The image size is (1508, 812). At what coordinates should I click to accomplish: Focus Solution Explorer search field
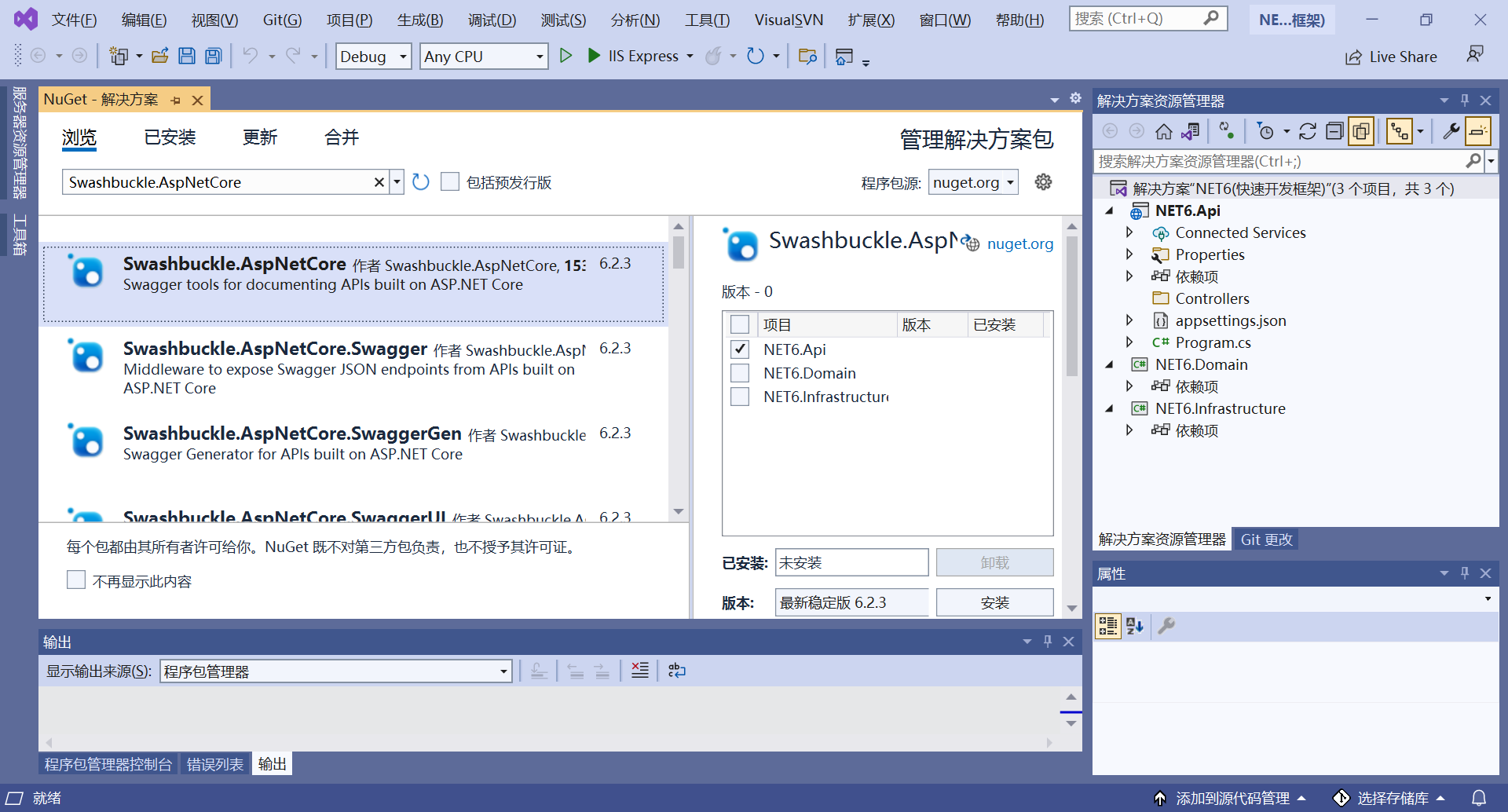click(x=1279, y=161)
